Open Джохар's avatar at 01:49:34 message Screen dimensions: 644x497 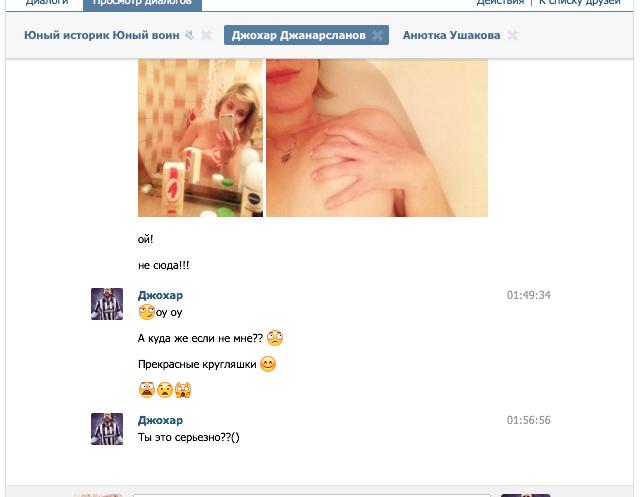(x=107, y=304)
